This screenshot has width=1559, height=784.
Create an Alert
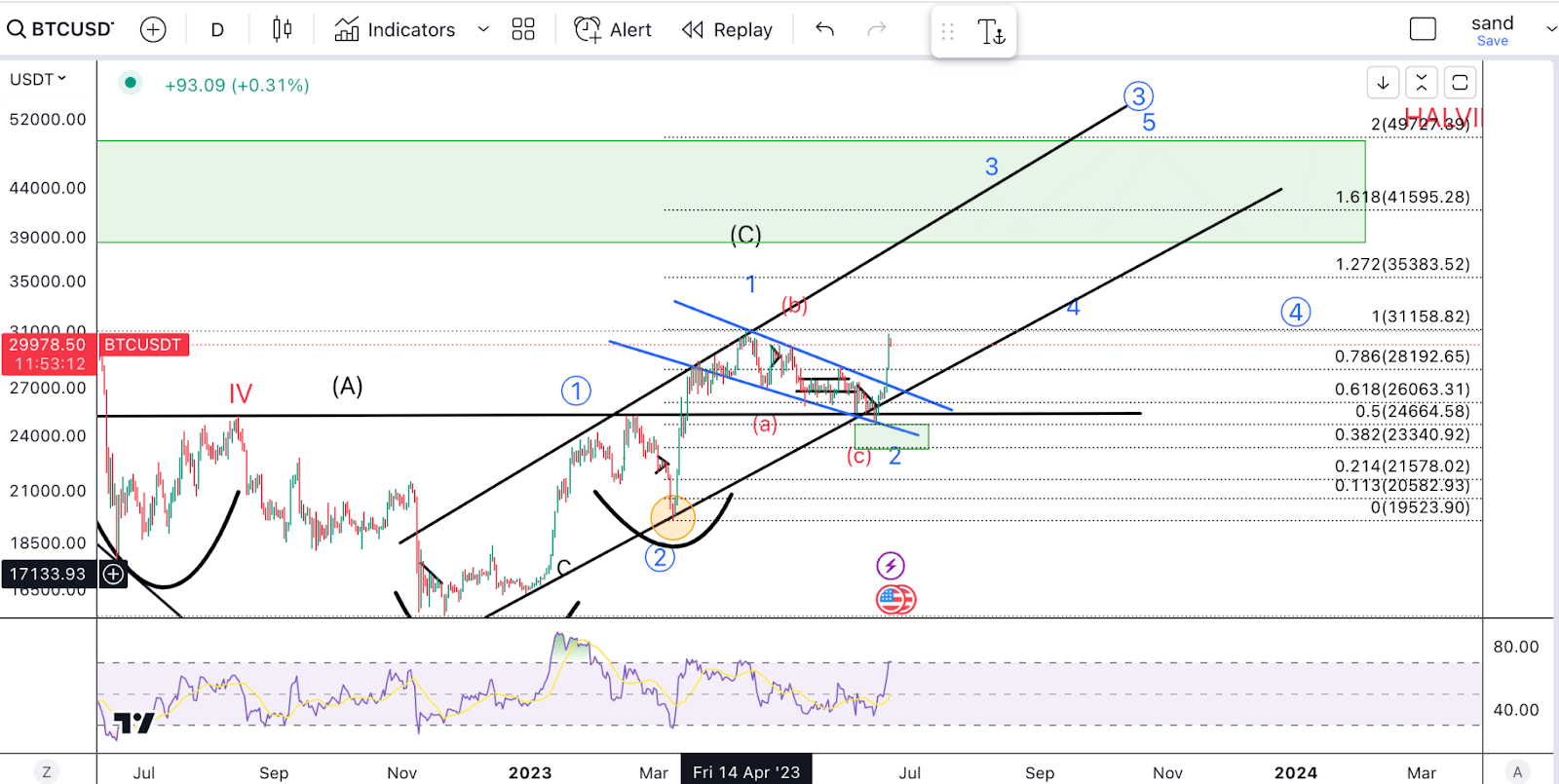click(x=613, y=29)
